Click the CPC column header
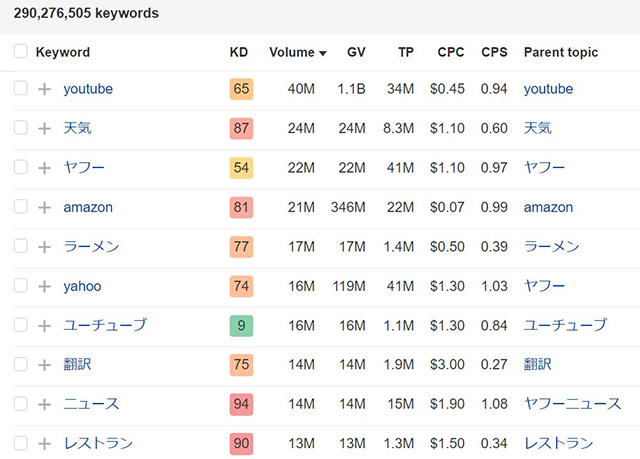This screenshot has height=459, width=640. point(451,52)
